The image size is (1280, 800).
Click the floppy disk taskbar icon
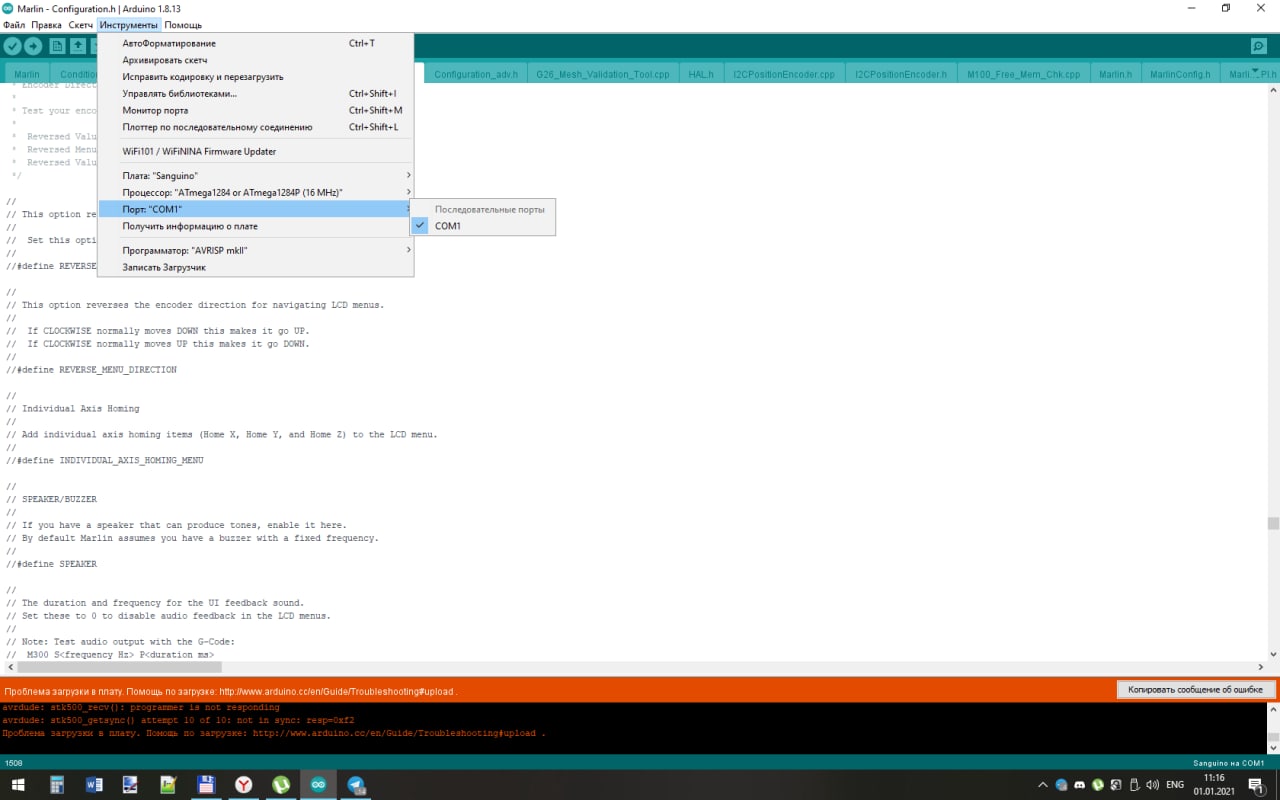pos(206,785)
